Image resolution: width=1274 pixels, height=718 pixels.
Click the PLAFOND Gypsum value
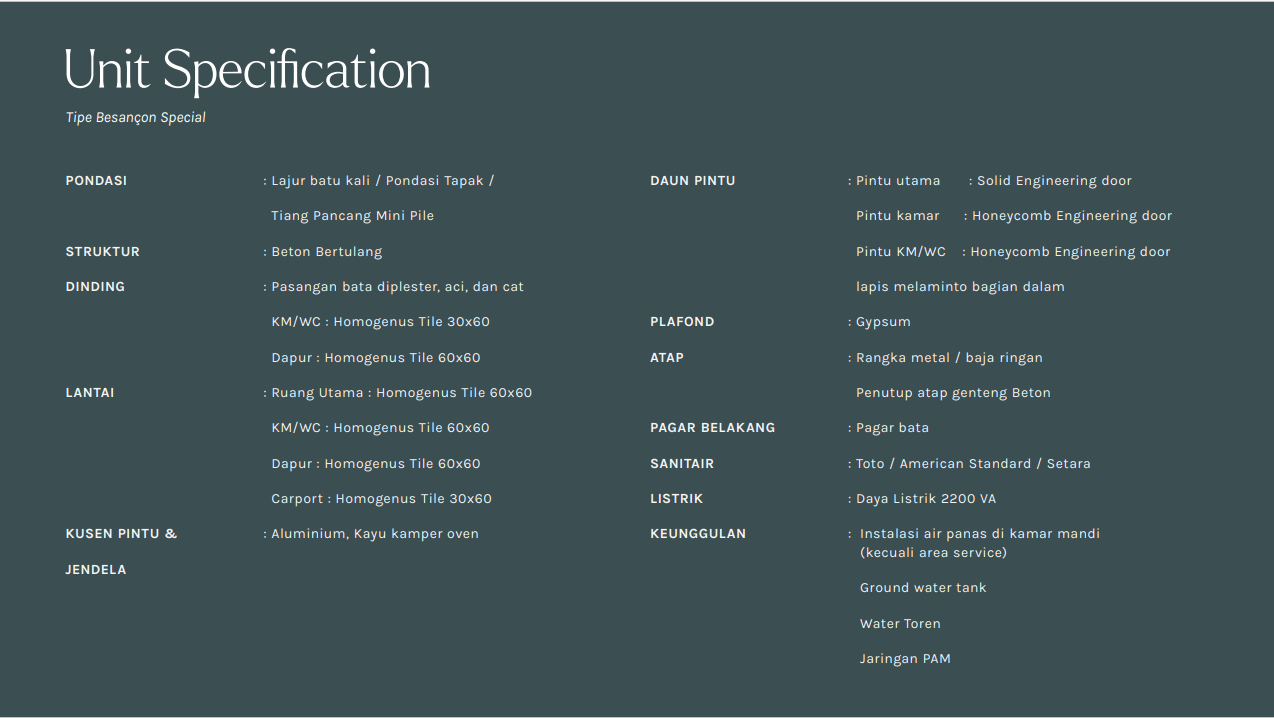click(x=883, y=322)
